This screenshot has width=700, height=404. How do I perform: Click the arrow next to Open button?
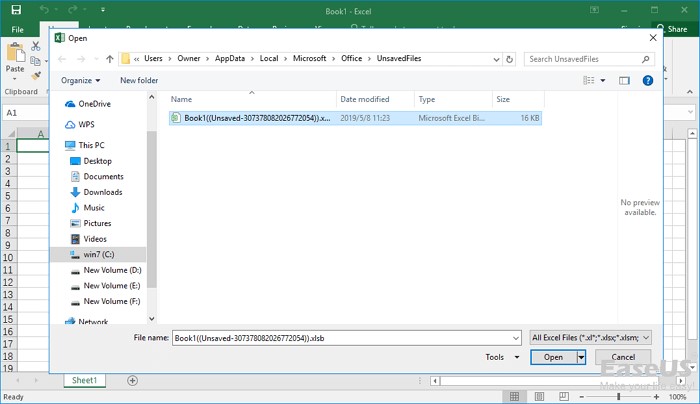[582, 357]
